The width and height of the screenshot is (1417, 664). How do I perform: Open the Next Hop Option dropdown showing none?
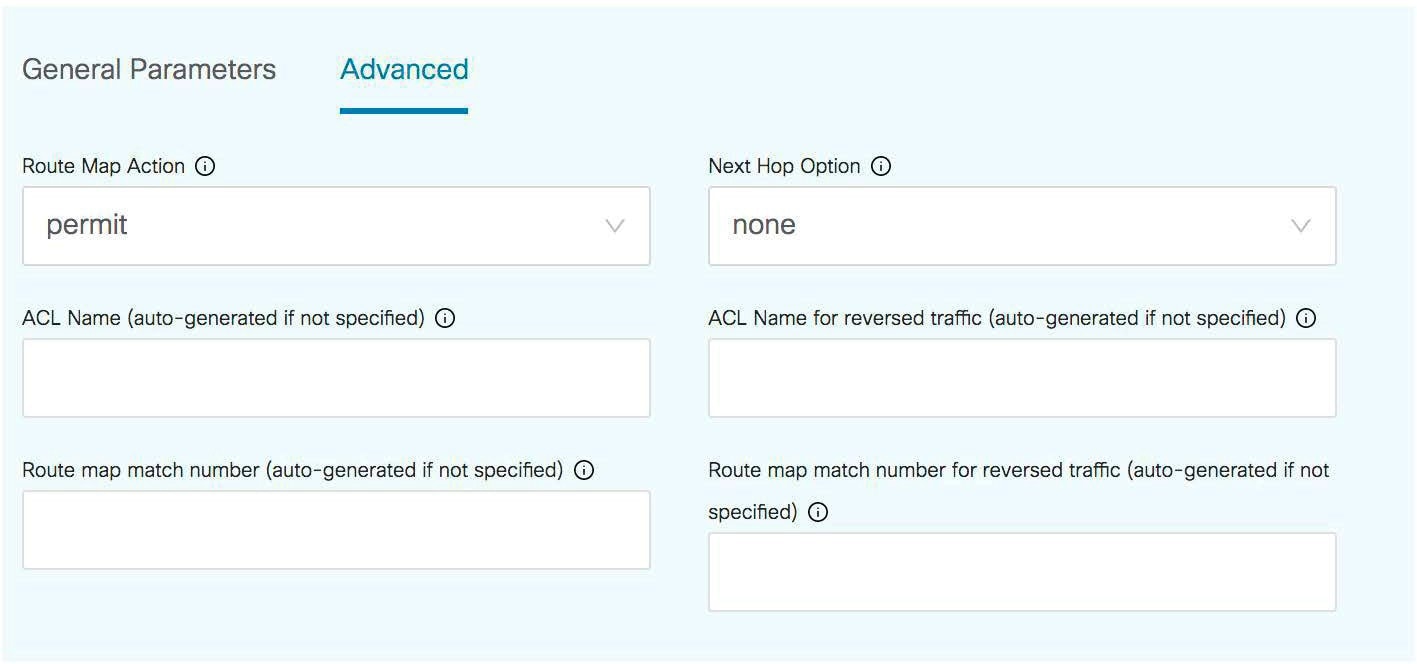click(x=1022, y=226)
